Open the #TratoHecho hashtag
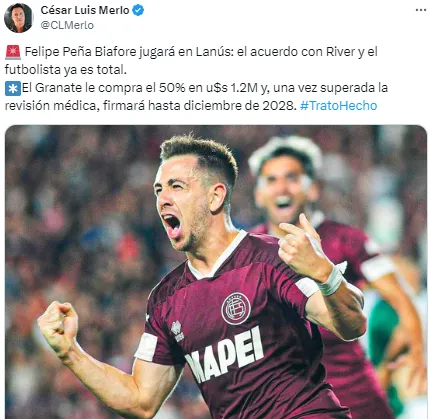 (x=338, y=106)
